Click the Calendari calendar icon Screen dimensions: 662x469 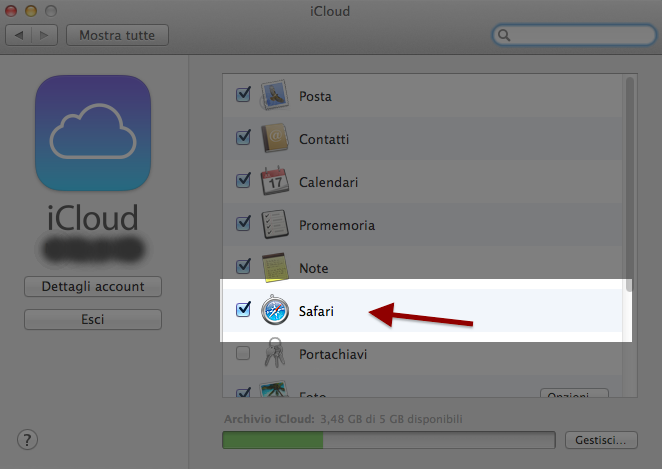pyautogui.click(x=274, y=181)
